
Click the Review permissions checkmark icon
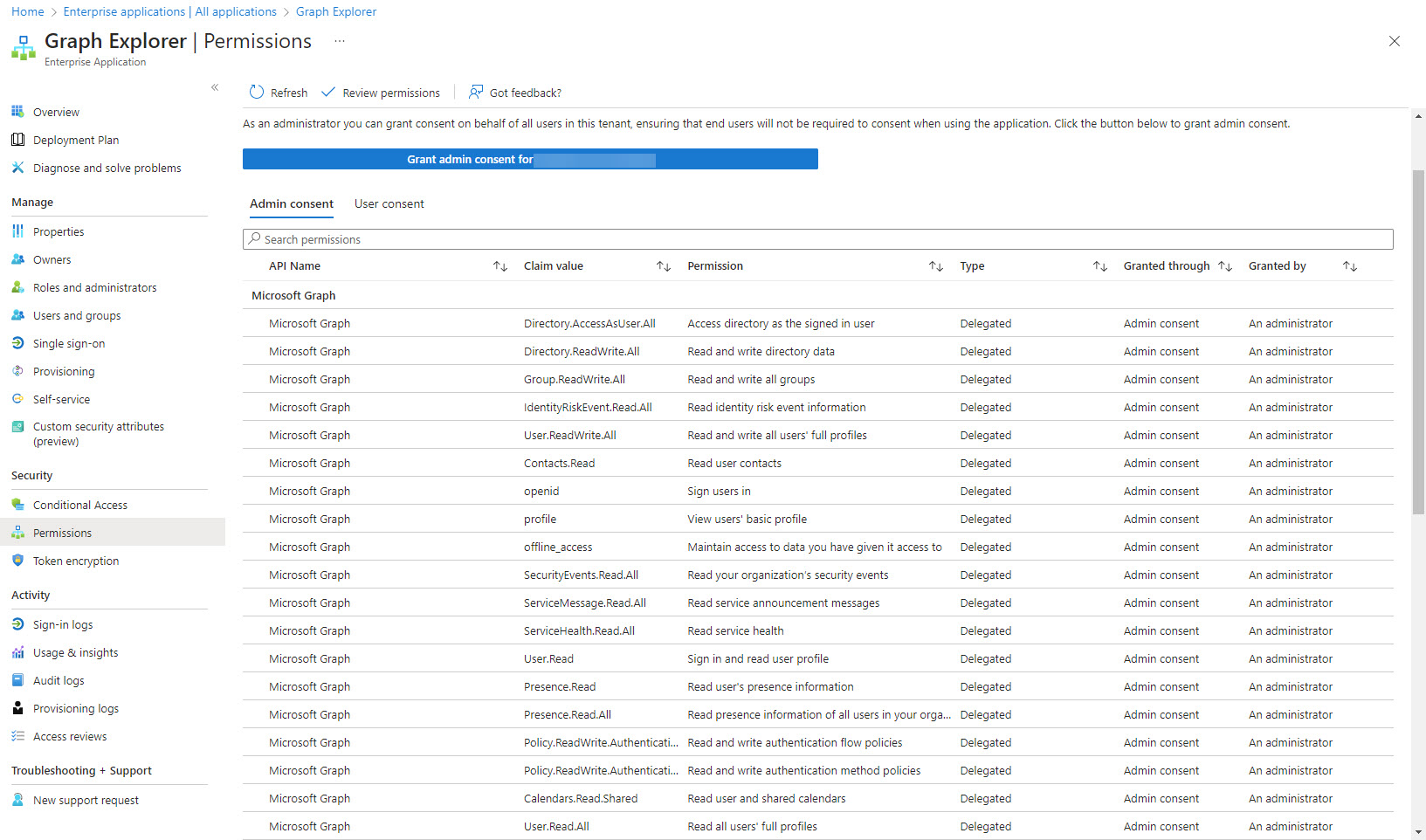[x=328, y=93]
